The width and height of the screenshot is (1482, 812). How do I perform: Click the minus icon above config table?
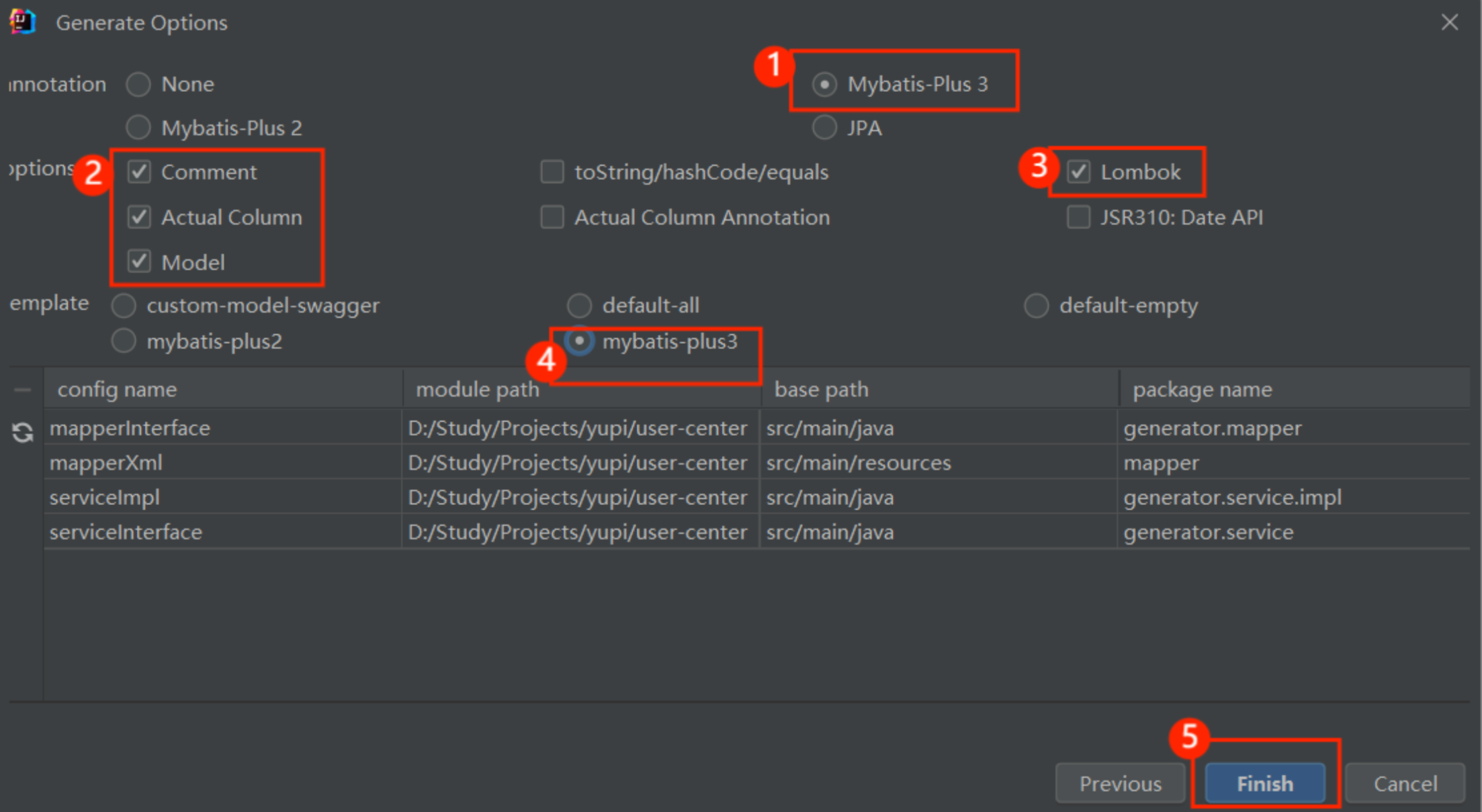pyautogui.click(x=23, y=390)
